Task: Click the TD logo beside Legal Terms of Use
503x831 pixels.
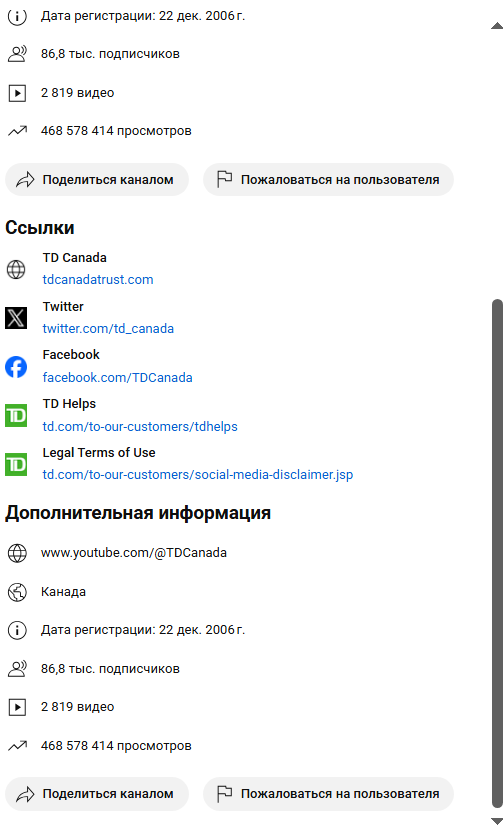Action: pyautogui.click(x=16, y=464)
